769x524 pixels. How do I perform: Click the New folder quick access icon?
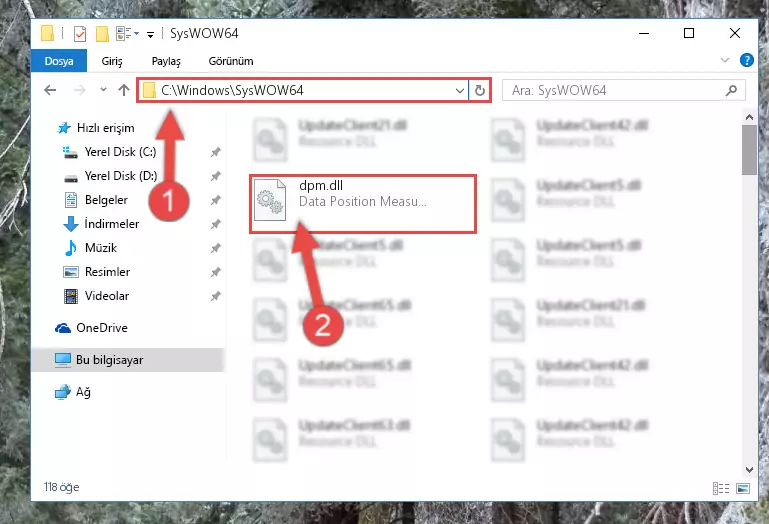tap(102, 33)
